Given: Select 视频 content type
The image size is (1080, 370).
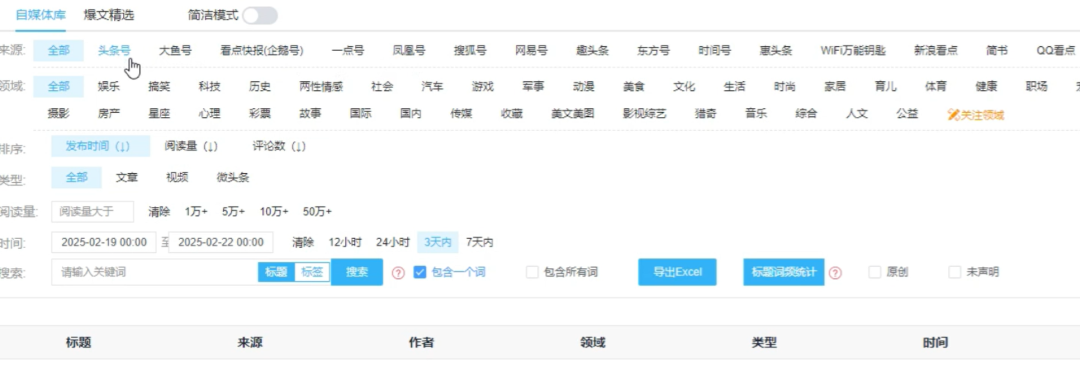Looking at the screenshot, I should pyautogui.click(x=177, y=177).
